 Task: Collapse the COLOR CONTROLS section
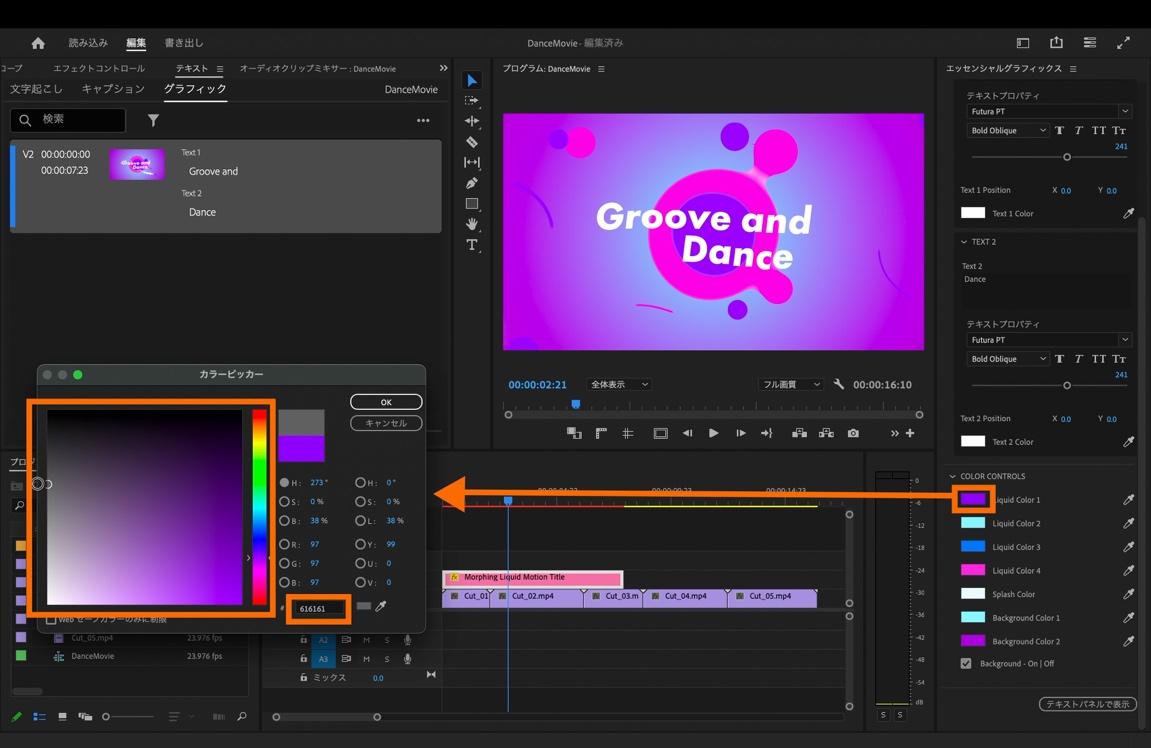[x=953, y=476]
